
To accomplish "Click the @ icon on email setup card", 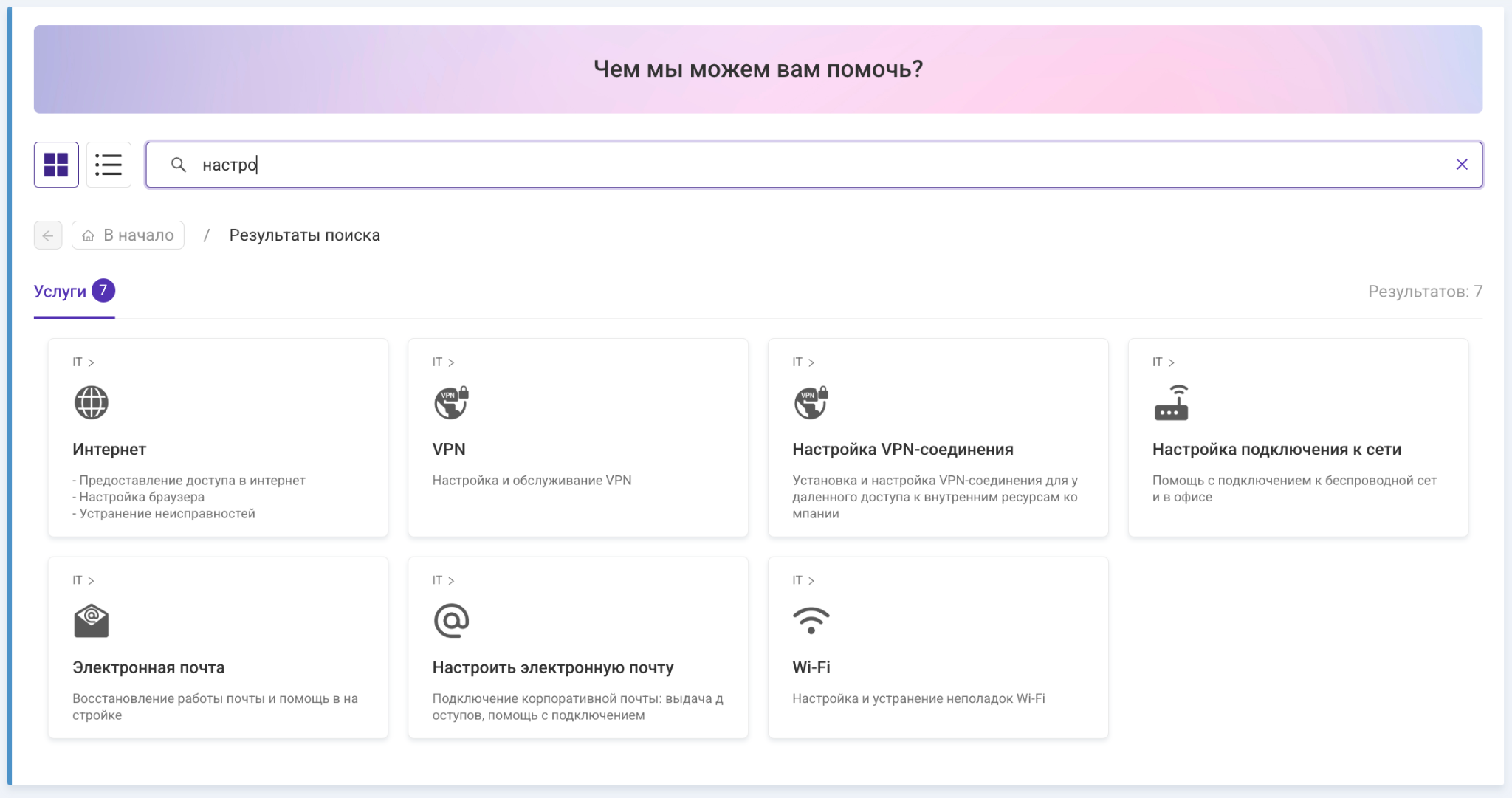I will pos(451,620).
